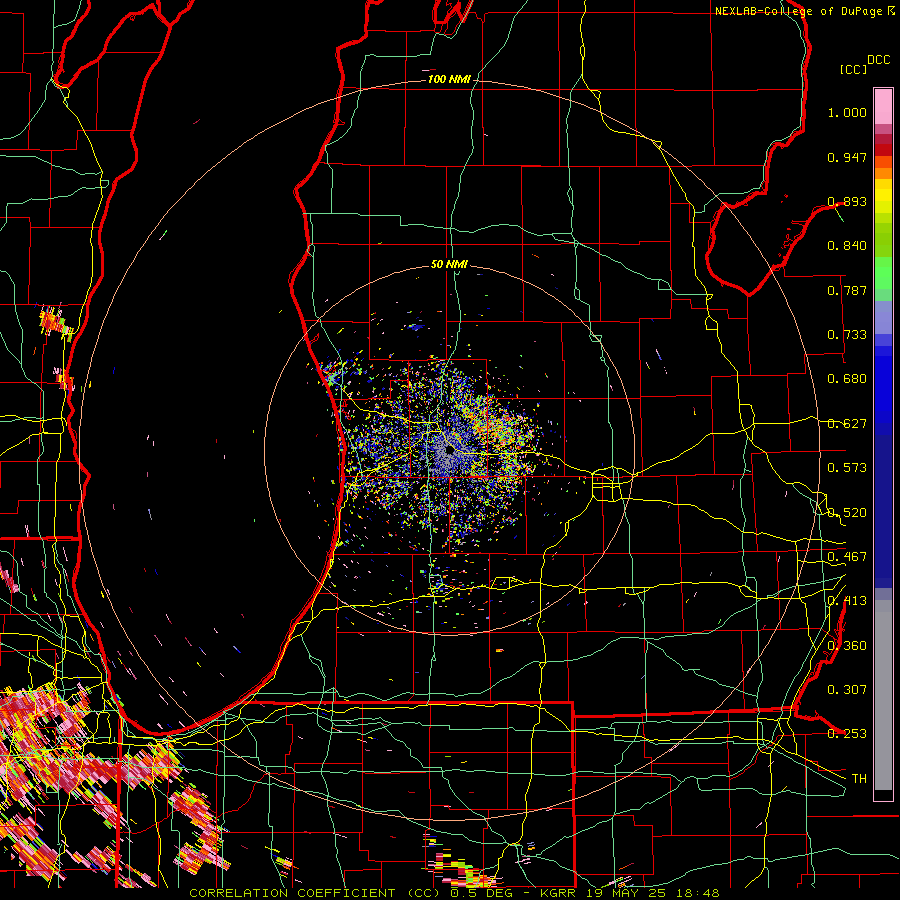Select the 0.947 legend value

847,157
